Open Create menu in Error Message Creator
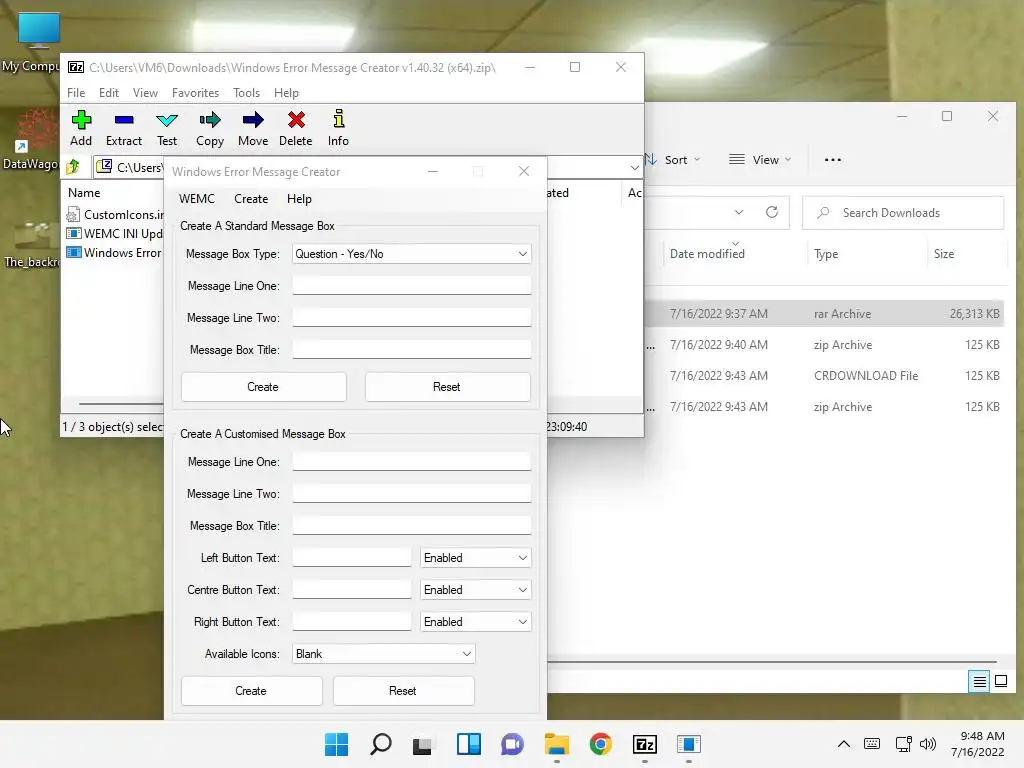This screenshot has width=1024, height=768. click(251, 199)
